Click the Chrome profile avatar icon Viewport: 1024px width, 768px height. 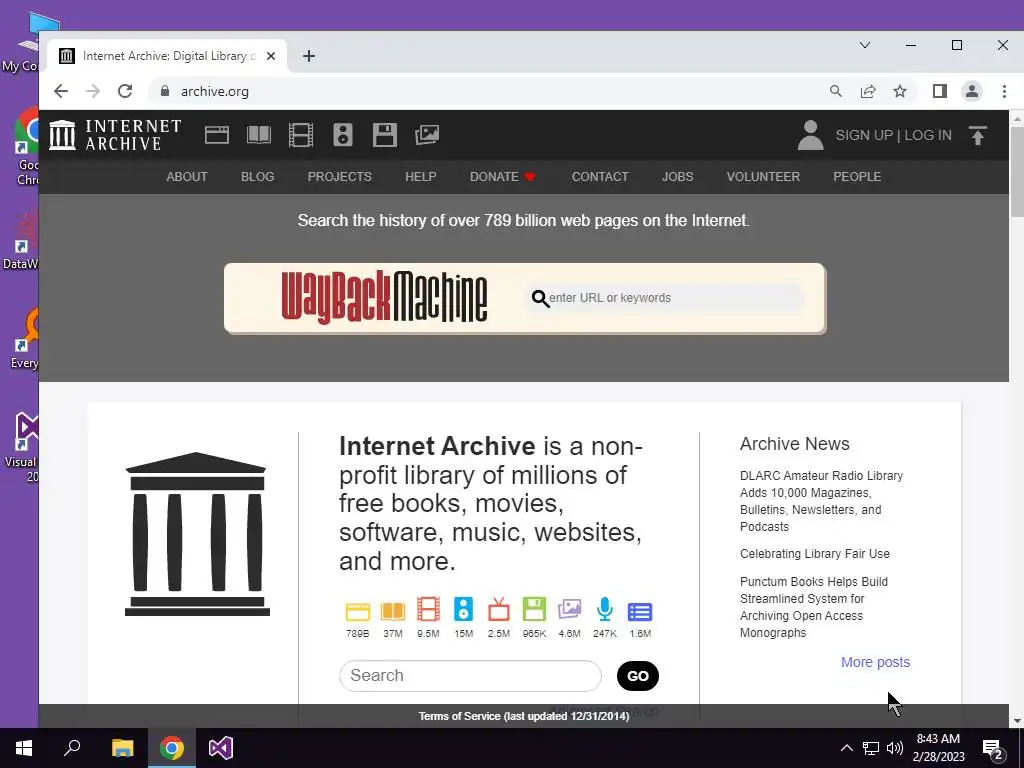[972, 91]
